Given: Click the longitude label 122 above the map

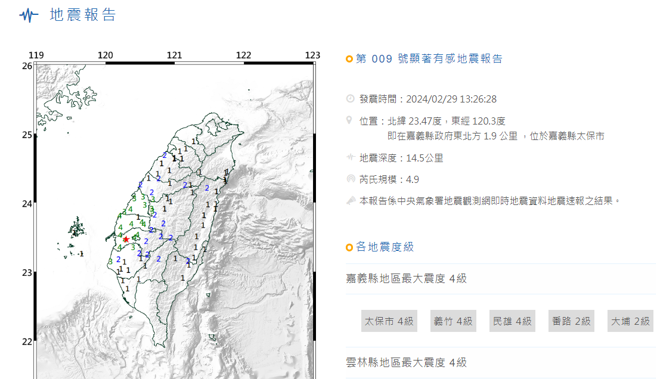Looking at the screenshot, I should (x=243, y=55).
